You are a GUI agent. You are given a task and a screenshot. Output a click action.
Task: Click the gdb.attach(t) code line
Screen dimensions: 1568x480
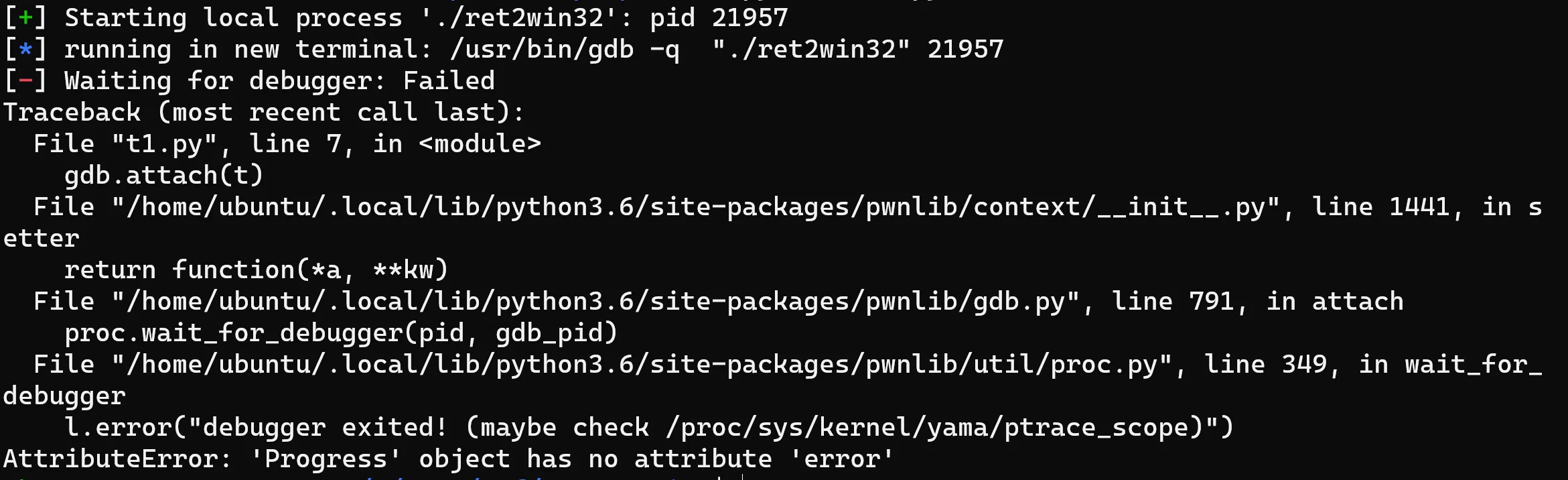[x=164, y=176]
